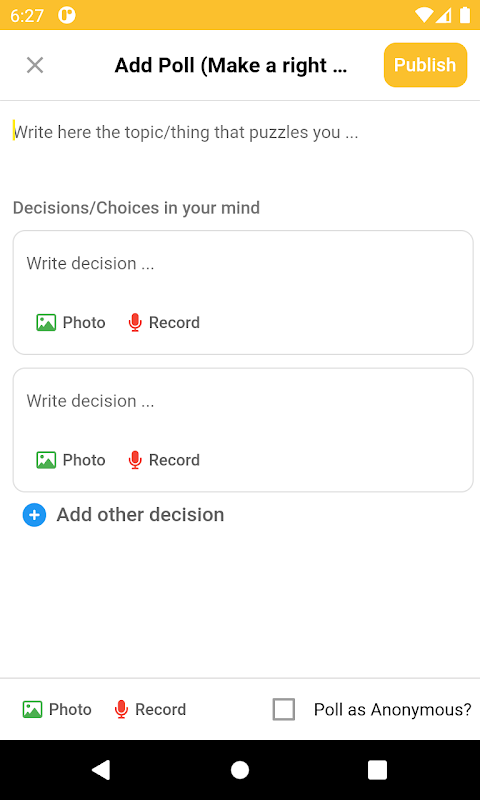The height and width of the screenshot is (800, 480).
Task: Tap Record microphone in second decision card
Action: pos(135,460)
